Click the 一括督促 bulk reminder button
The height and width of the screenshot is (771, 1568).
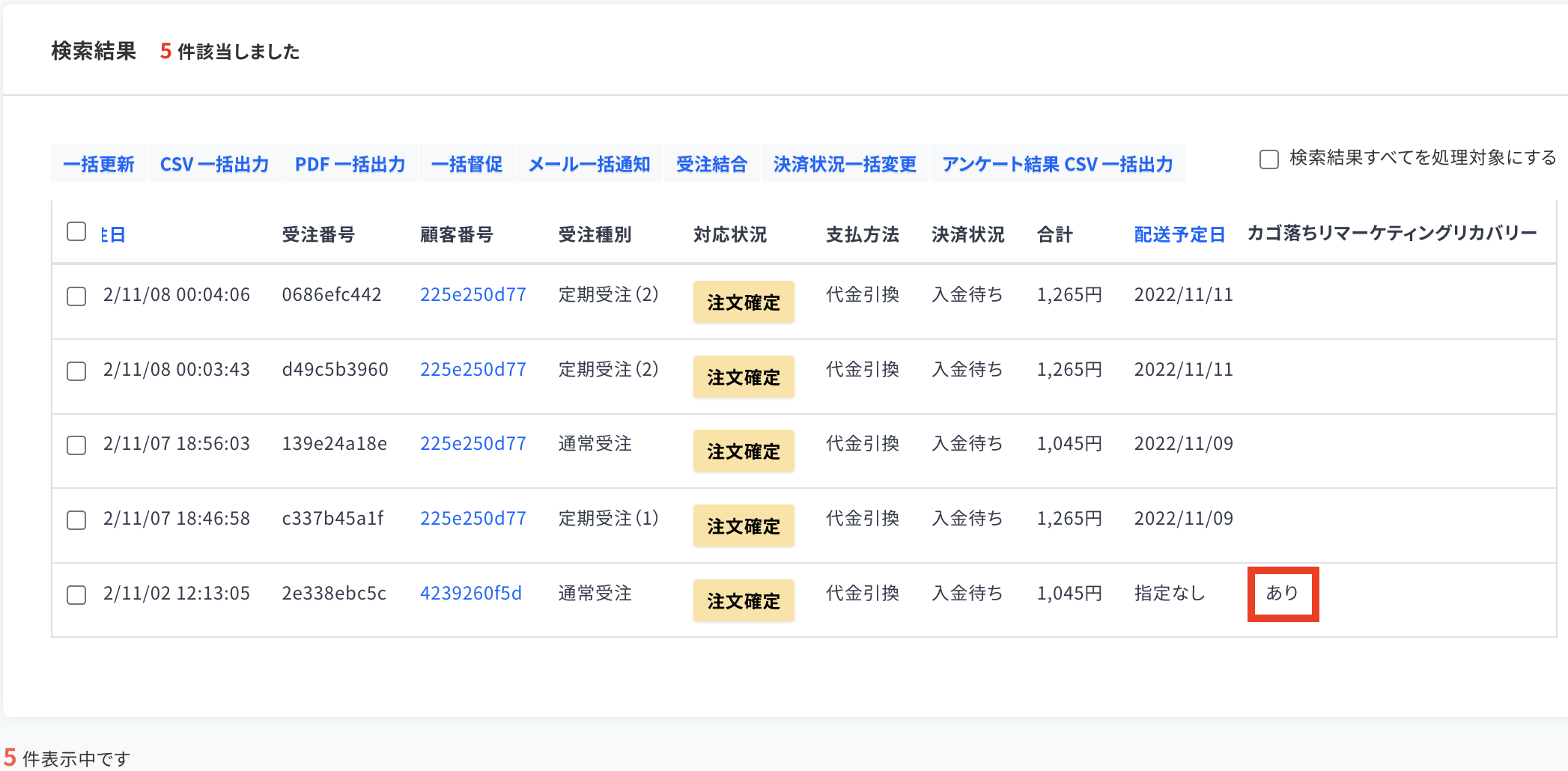point(467,164)
